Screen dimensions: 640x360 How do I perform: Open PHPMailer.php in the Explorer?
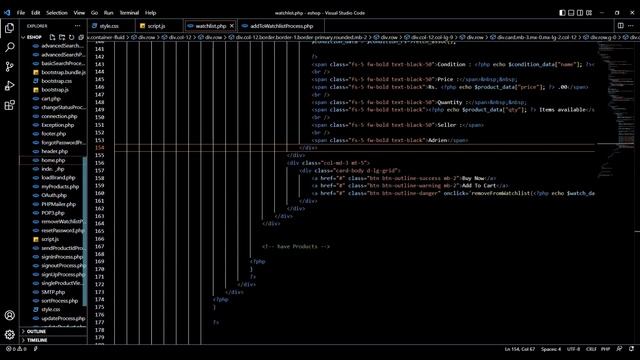click(x=58, y=204)
